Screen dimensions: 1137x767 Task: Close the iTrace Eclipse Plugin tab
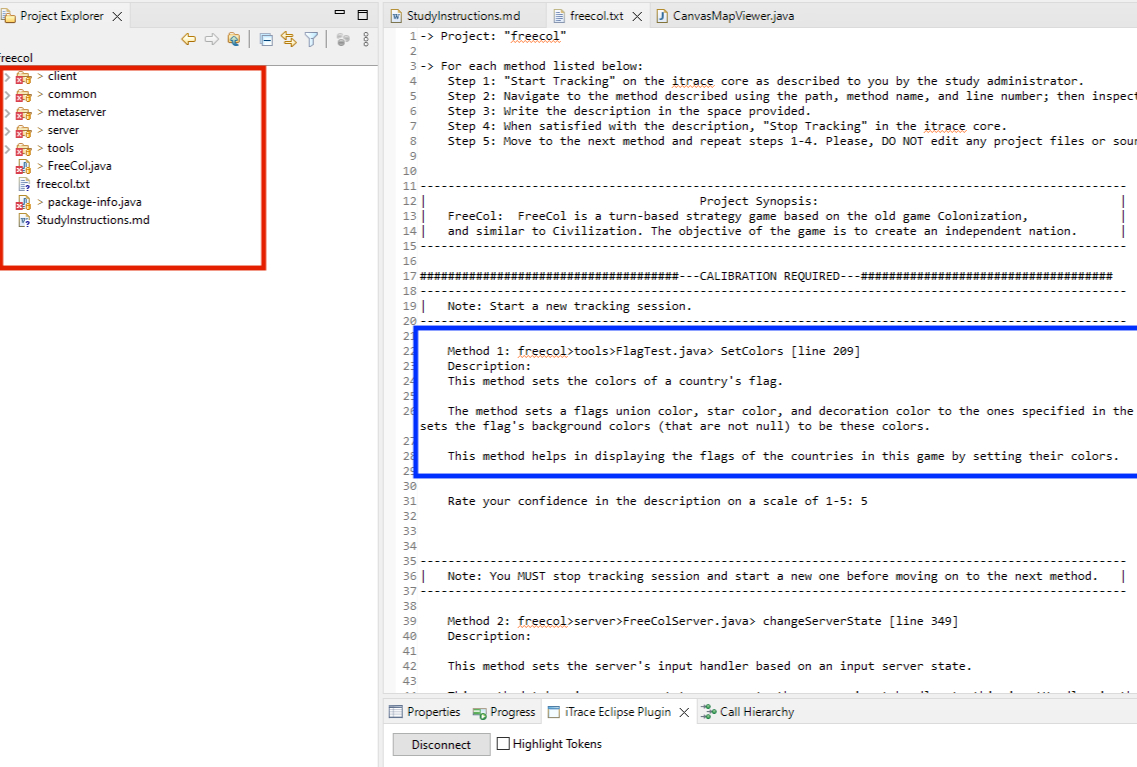point(684,713)
